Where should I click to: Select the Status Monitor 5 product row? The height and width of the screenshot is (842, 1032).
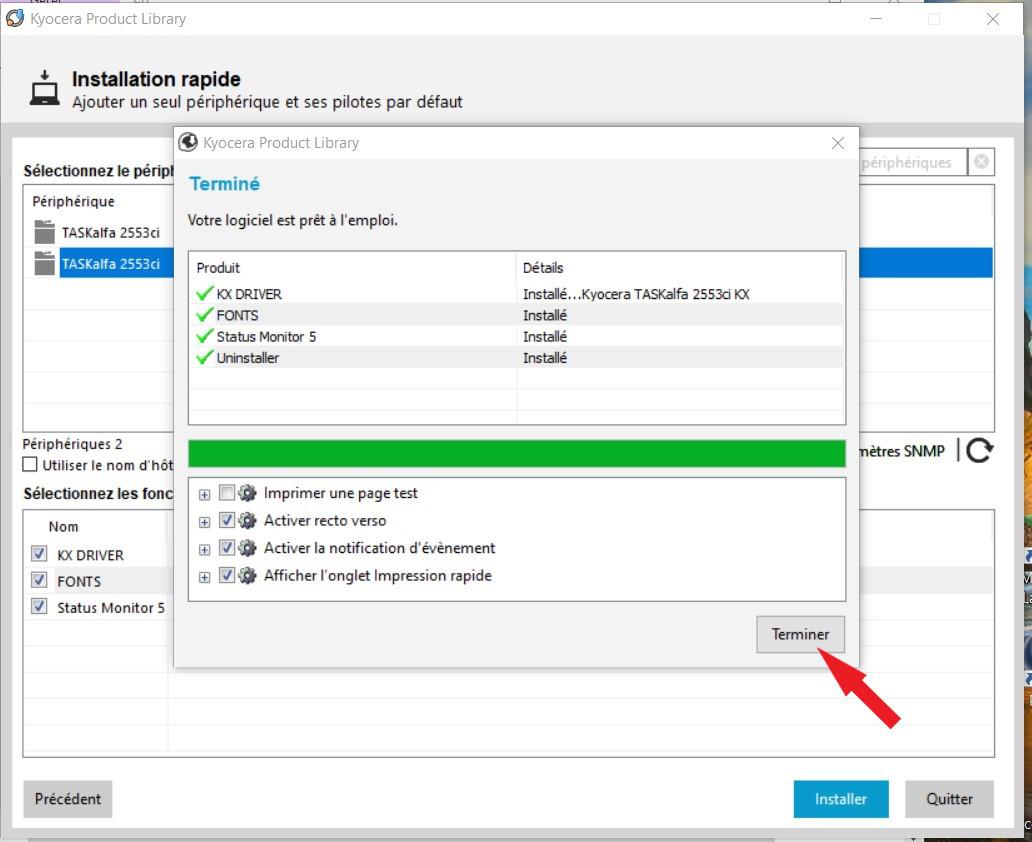266,337
